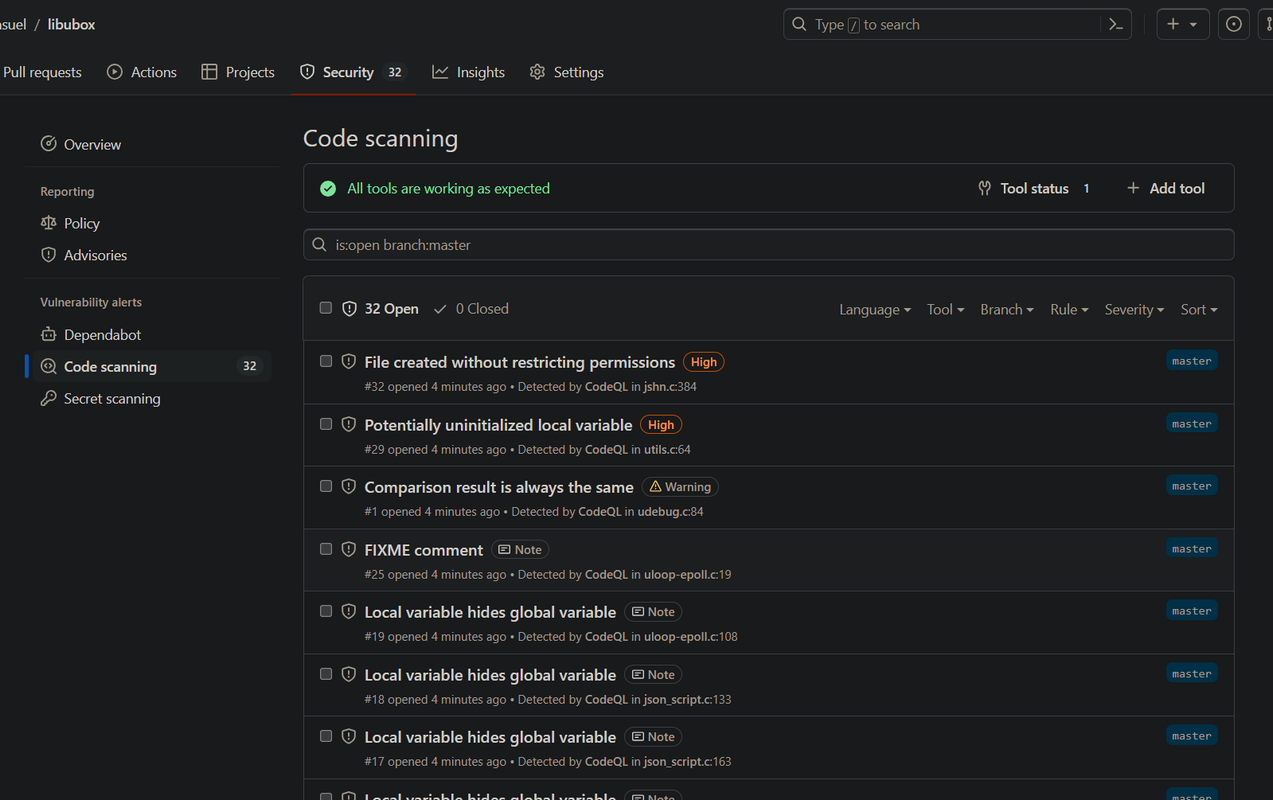This screenshot has height=800, width=1273.
Task: Click the shield icon of the FIXME comment alert
Action: [349, 550]
